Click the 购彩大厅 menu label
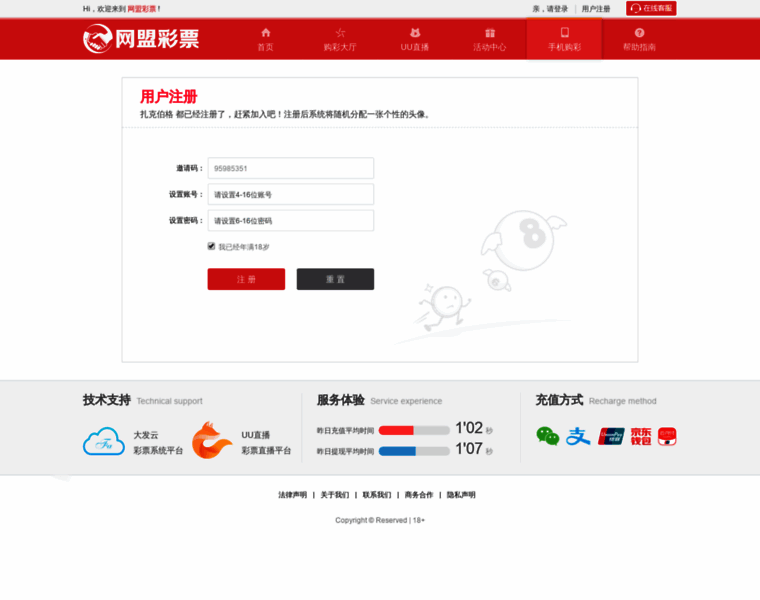The height and width of the screenshot is (600, 760). 340,47
